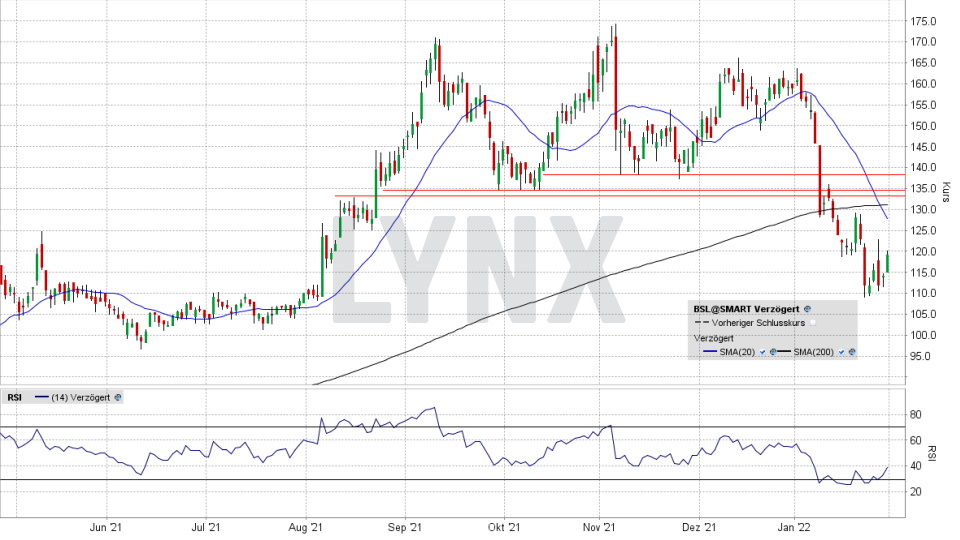This screenshot has width=960, height=540.
Task: Select the Sep '21 date axis label
Action: tap(405, 527)
